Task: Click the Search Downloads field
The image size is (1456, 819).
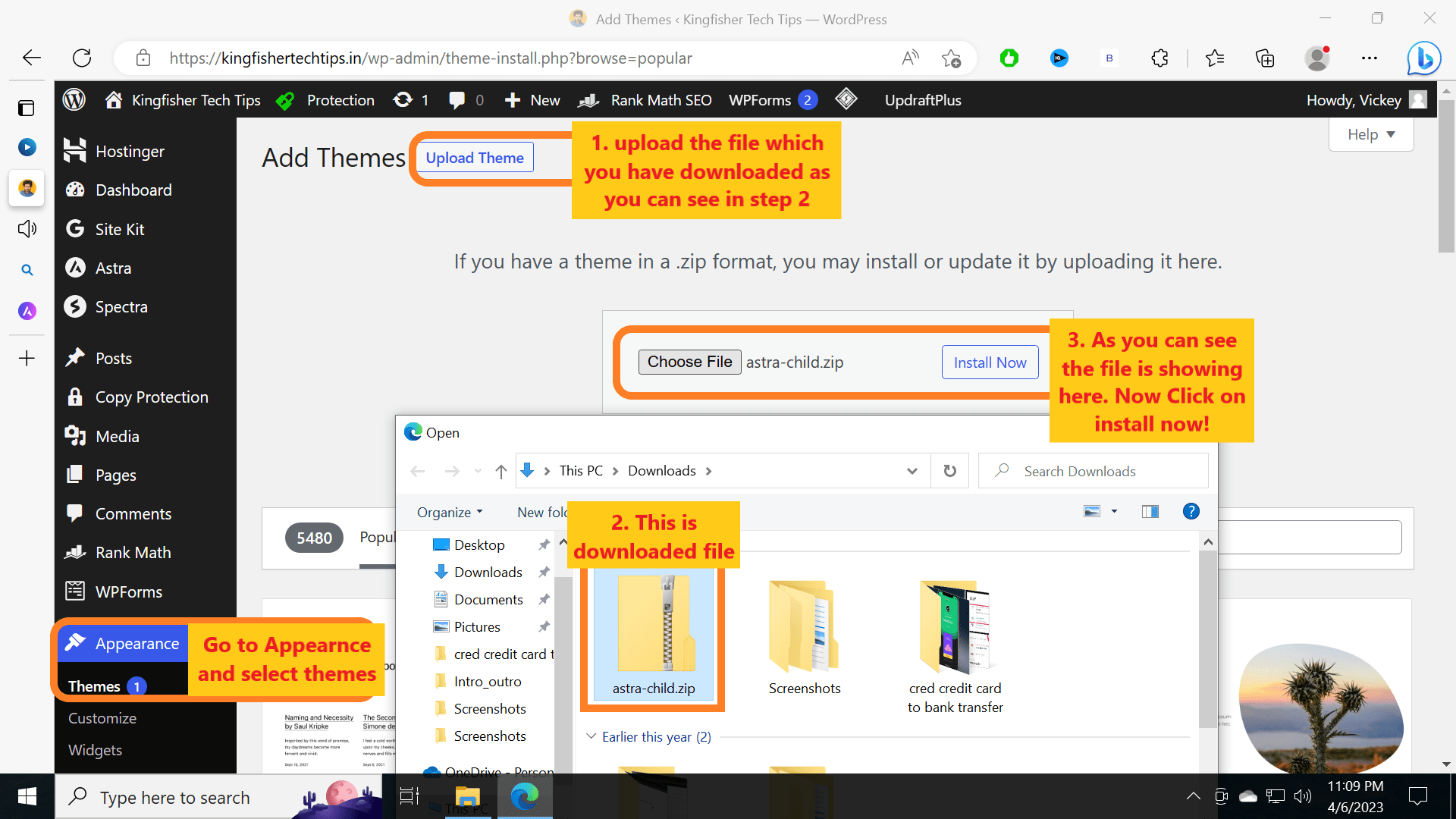Action: 1093,471
